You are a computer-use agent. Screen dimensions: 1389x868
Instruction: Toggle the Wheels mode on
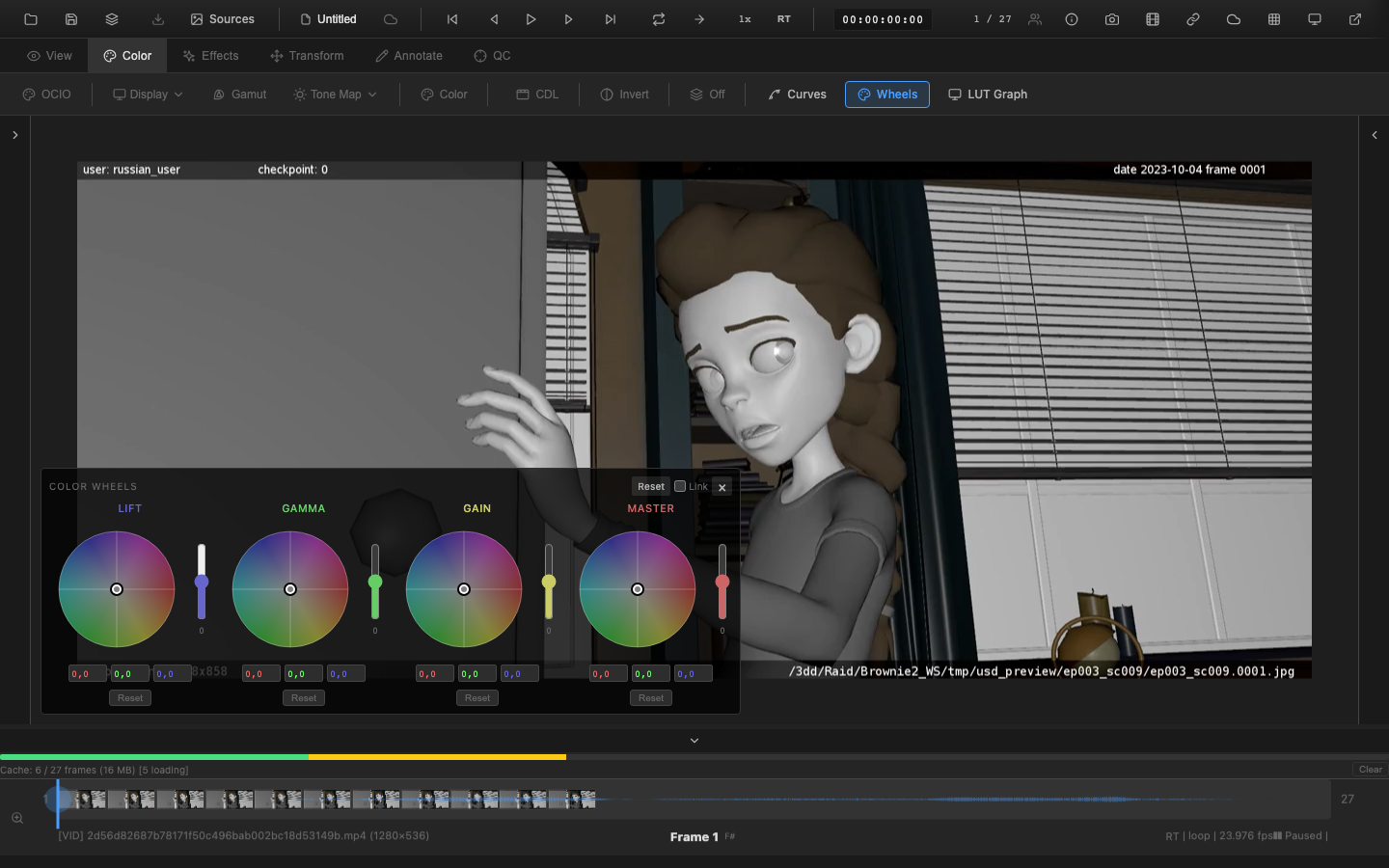pyautogui.click(x=886, y=94)
